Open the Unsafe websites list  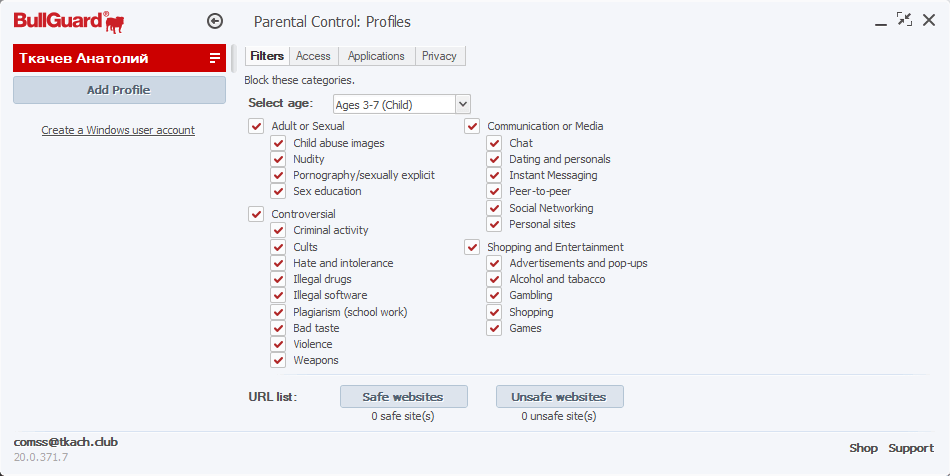point(559,397)
